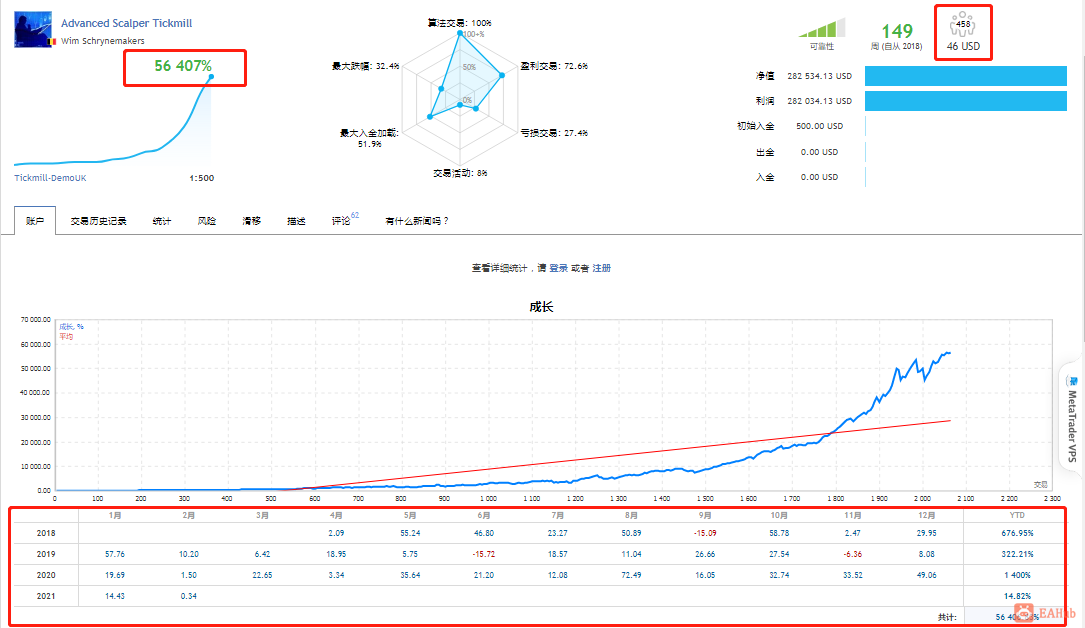
Task: Click the 最大跌幅: 32.4% radar label
Action: 365,66
